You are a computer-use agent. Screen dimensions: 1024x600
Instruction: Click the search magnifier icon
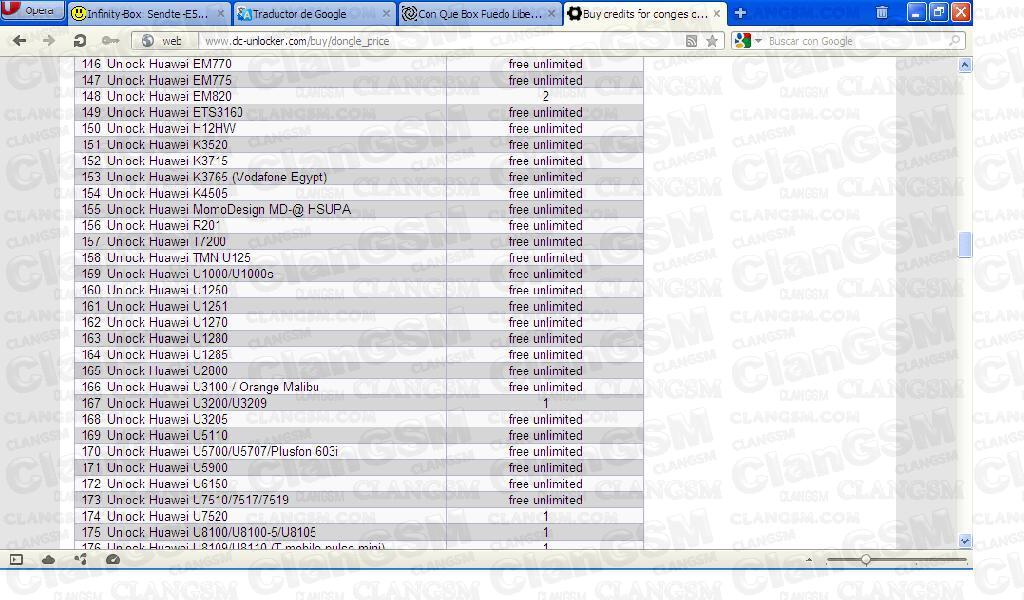click(954, 40)
